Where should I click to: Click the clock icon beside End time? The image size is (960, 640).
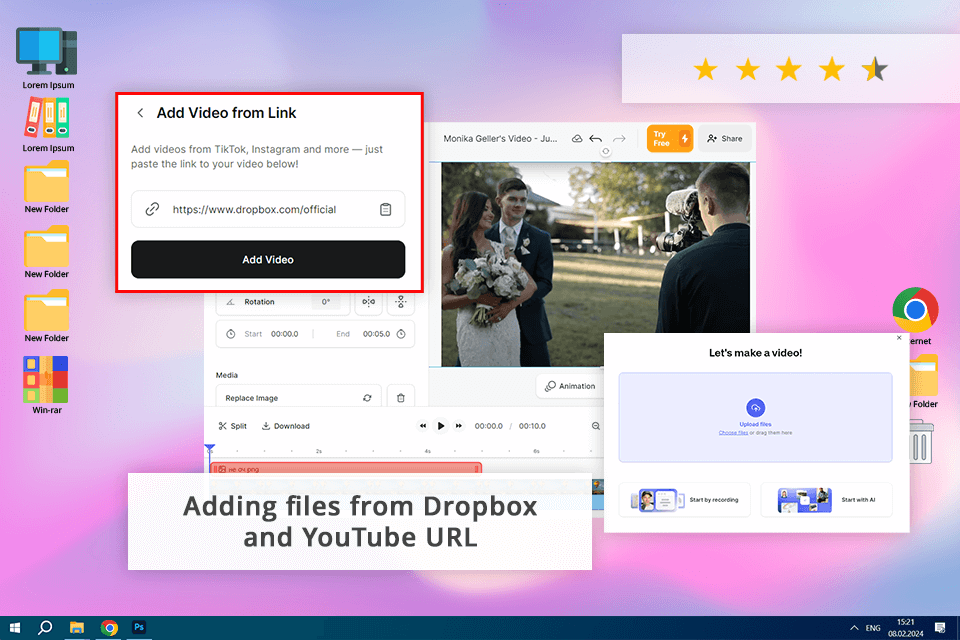(x=401, y=334)
